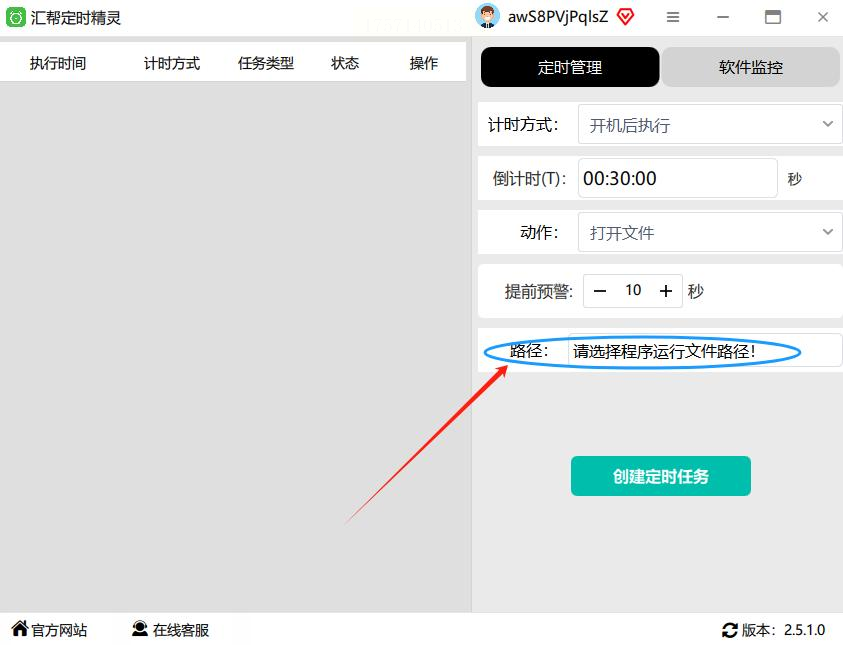Decrease 提前预警 seconds with minus button
843x645 pixels.
(x=600, y=291)
